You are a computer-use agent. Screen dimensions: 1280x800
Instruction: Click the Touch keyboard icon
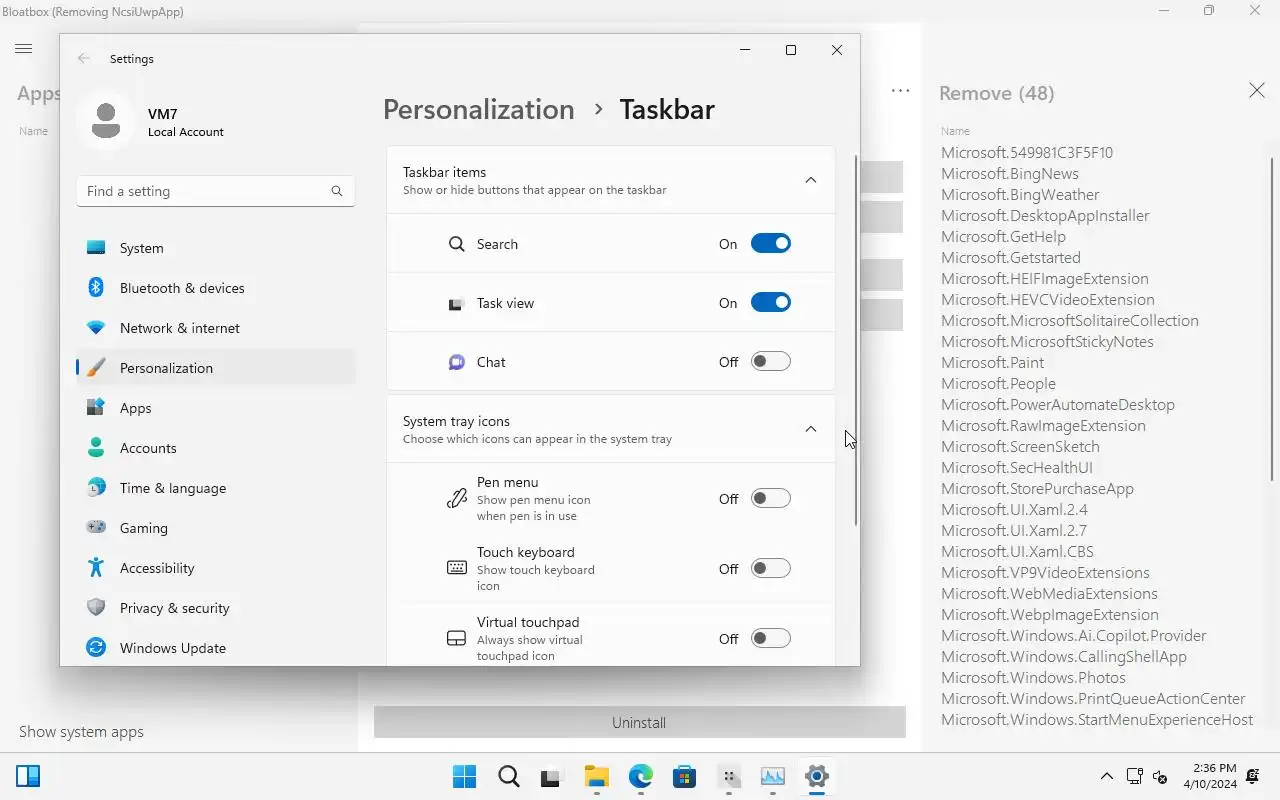(x=457, y=568)
